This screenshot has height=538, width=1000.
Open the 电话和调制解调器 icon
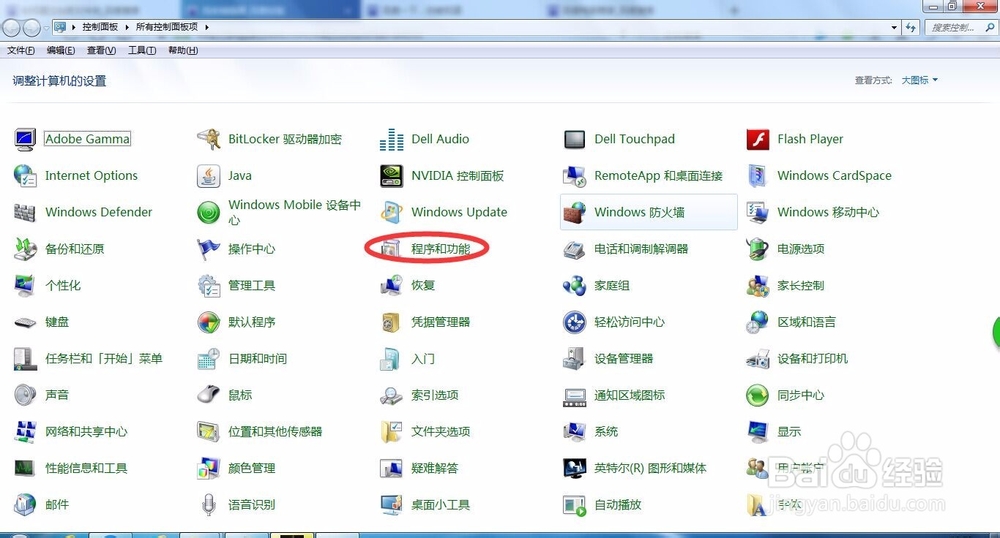[574, 249]
